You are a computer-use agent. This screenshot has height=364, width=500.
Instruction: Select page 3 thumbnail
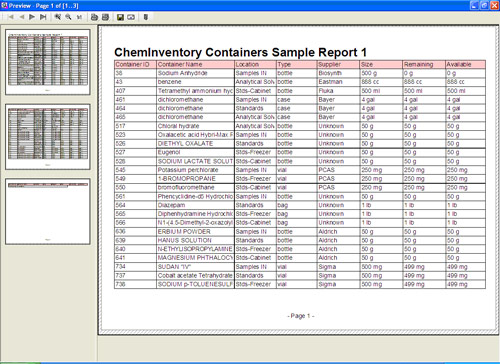(48, 211)
